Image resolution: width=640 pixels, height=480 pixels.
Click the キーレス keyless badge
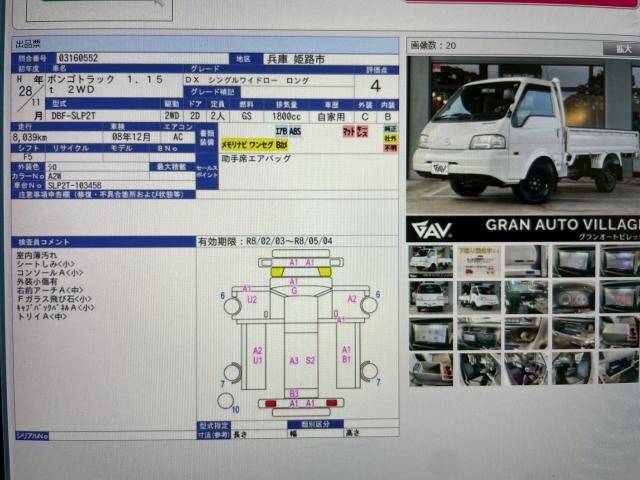[361, 131]
